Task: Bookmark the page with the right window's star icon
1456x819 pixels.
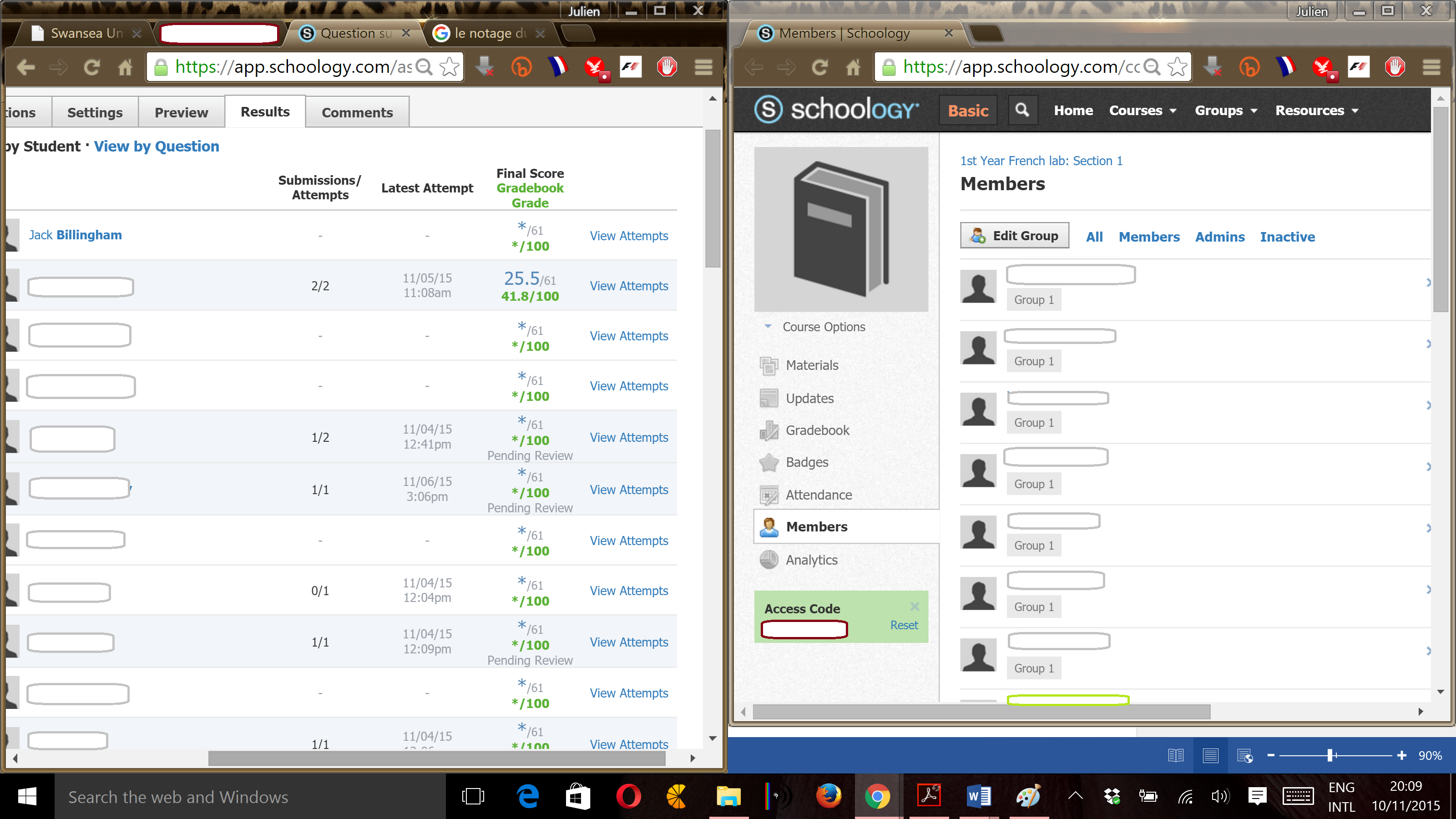Action: click(x=1178, y=67)
